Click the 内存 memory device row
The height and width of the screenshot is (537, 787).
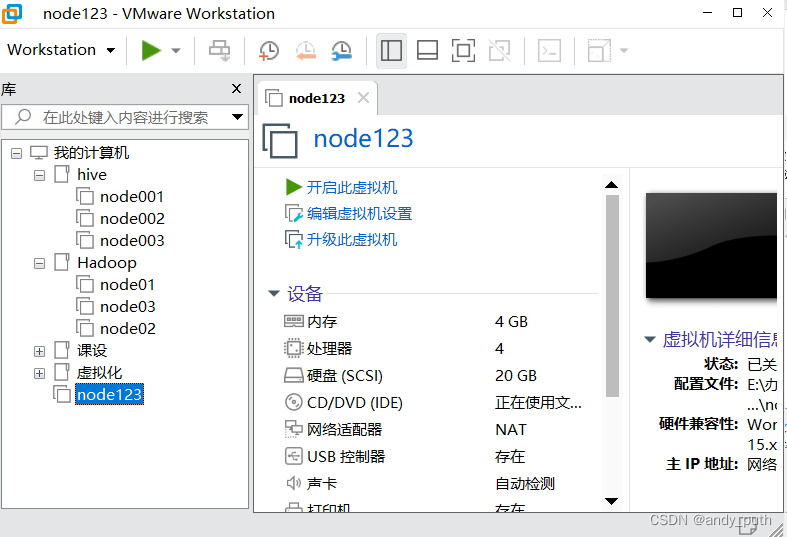[x=433, y=321]
